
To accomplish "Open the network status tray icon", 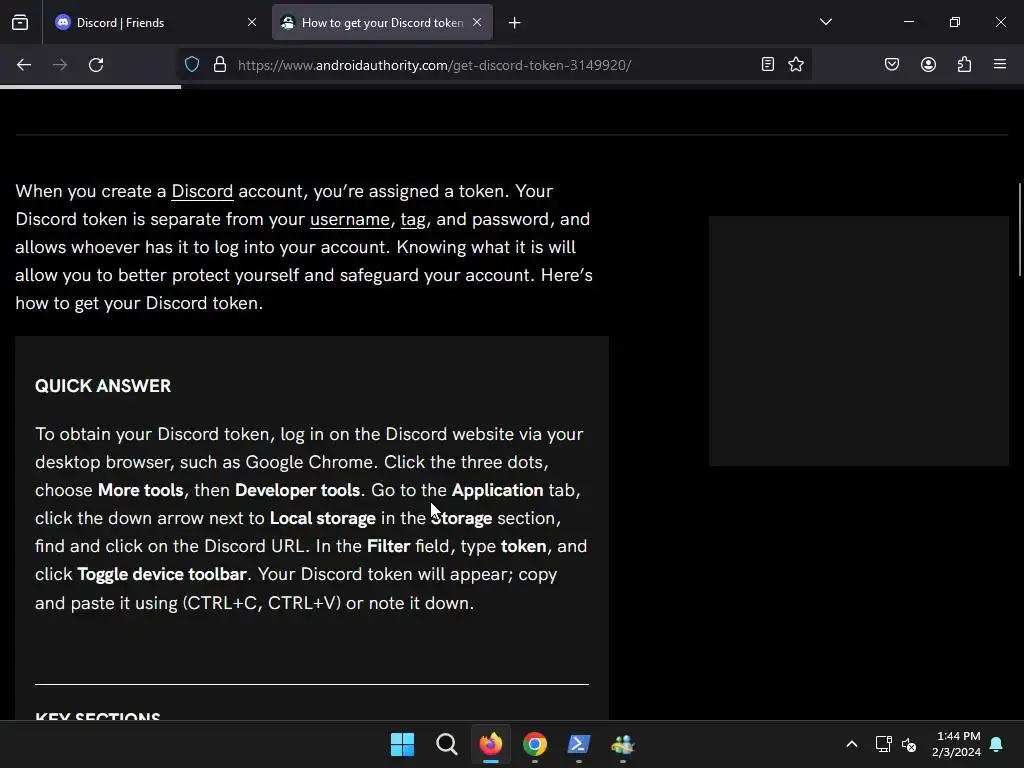I will point(884,744).
